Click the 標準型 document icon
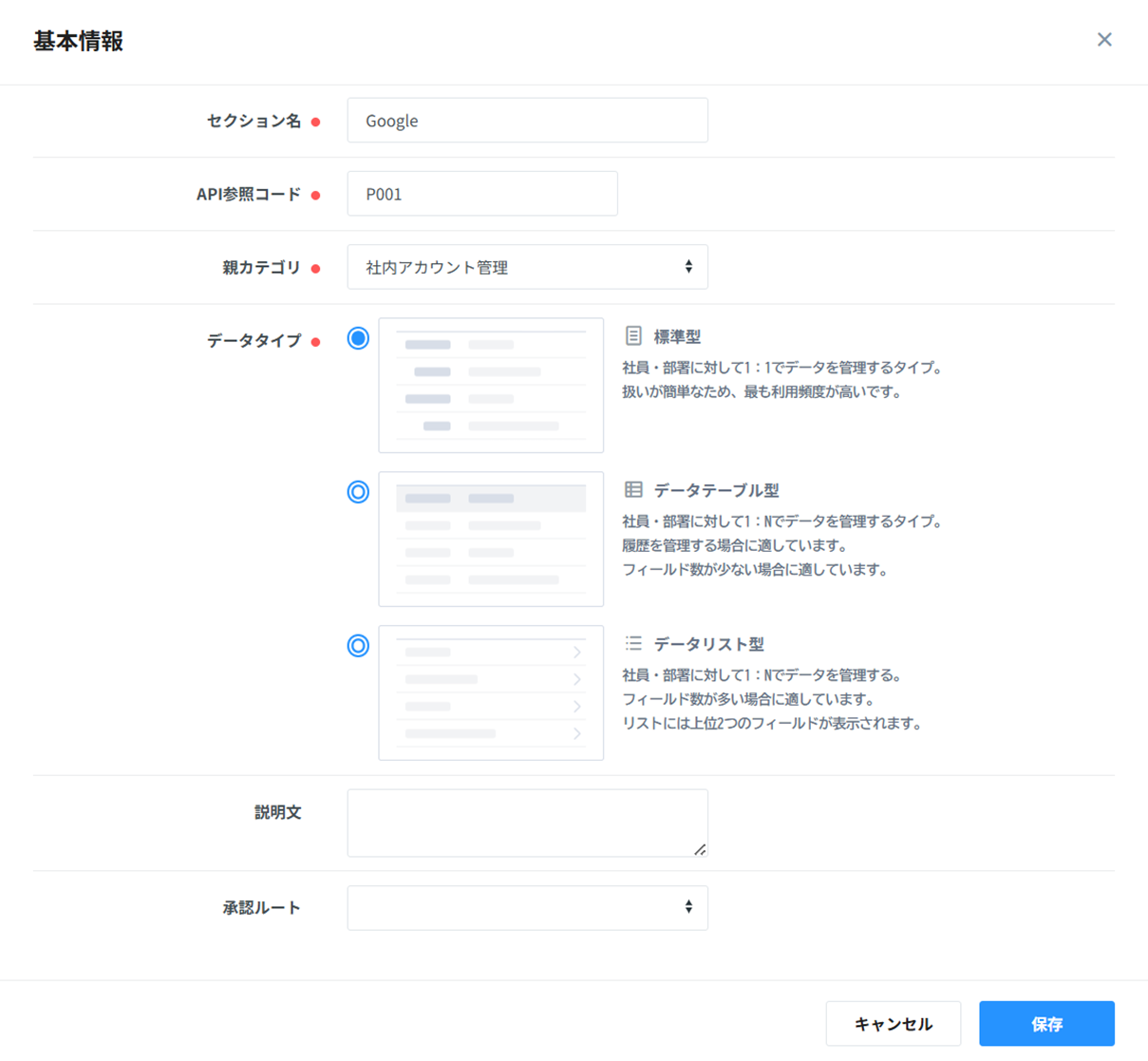The image size is (1148, 1061). pos(633,336)
